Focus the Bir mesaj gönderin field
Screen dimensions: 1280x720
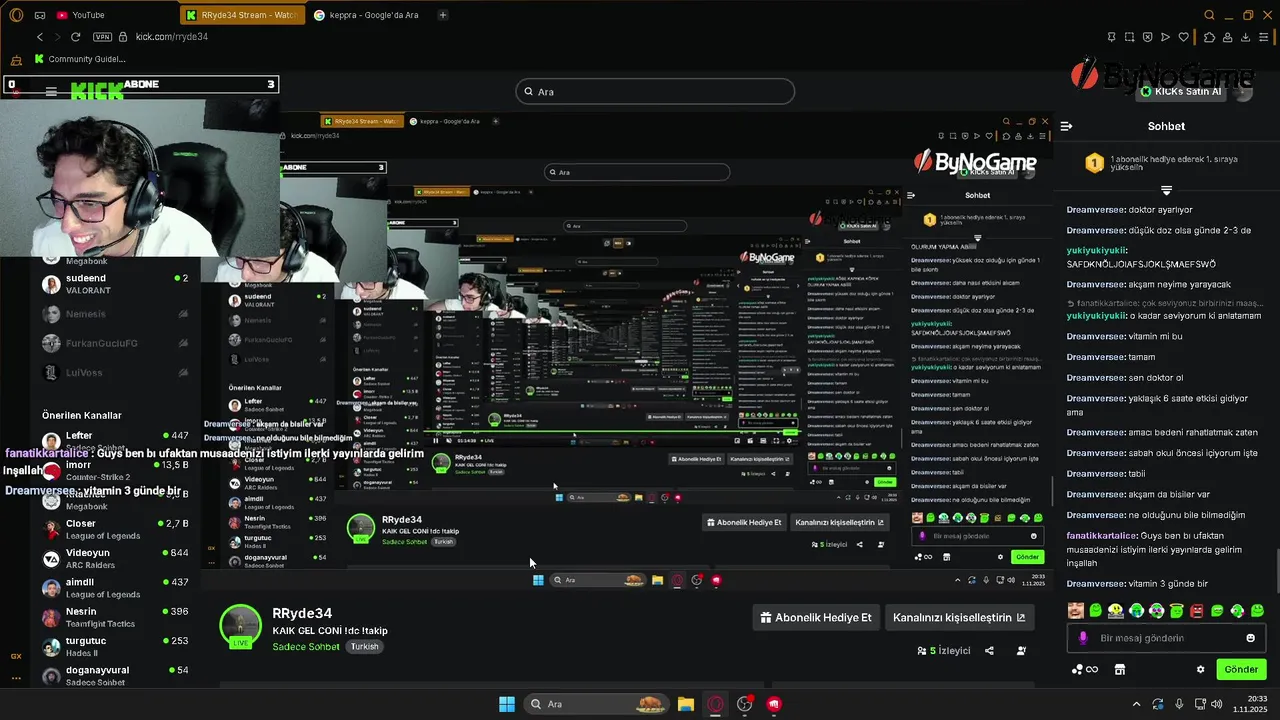(1166, 638)
